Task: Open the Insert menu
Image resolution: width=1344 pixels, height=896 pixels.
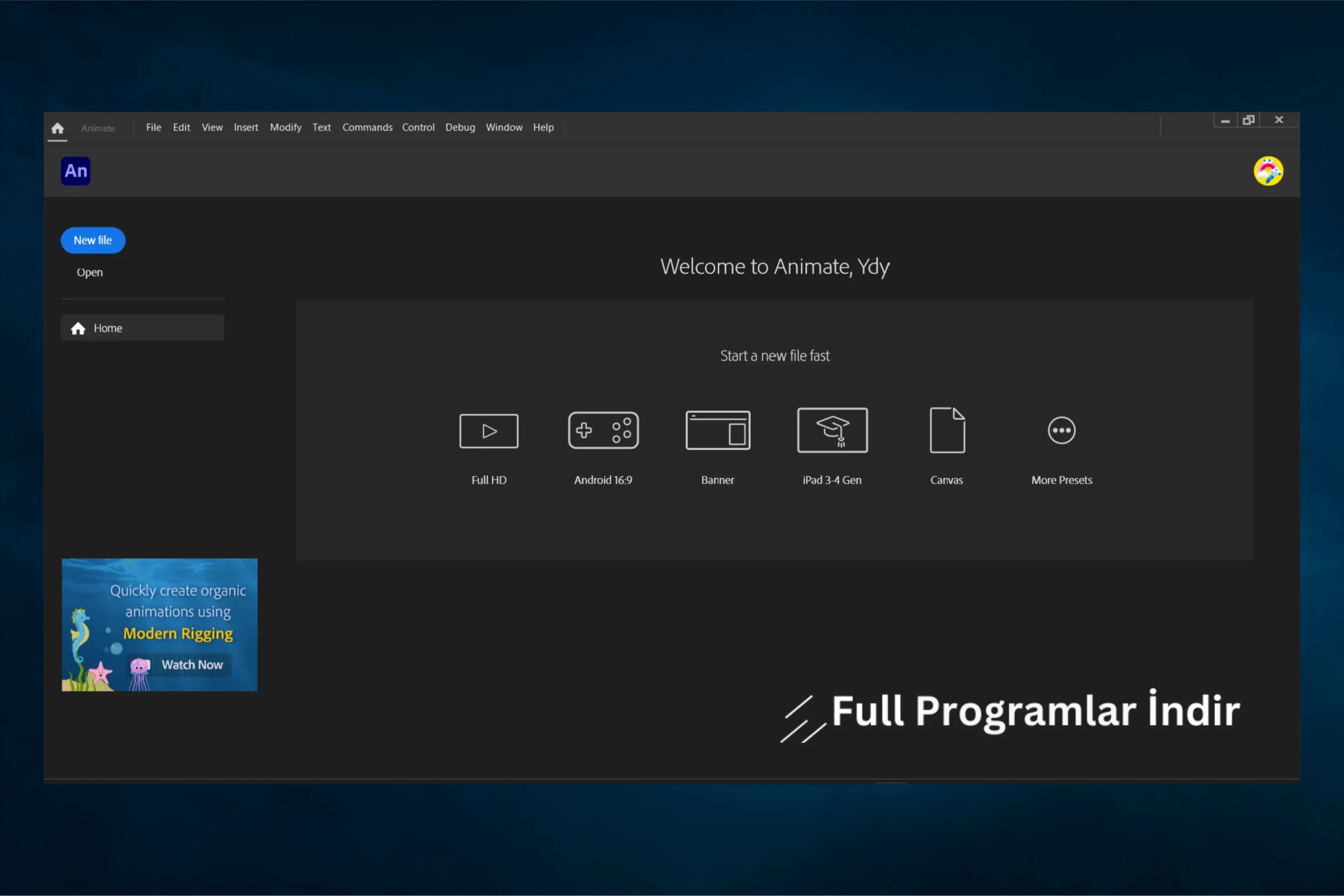Action: pyautogui.click(x=246, y=128)
